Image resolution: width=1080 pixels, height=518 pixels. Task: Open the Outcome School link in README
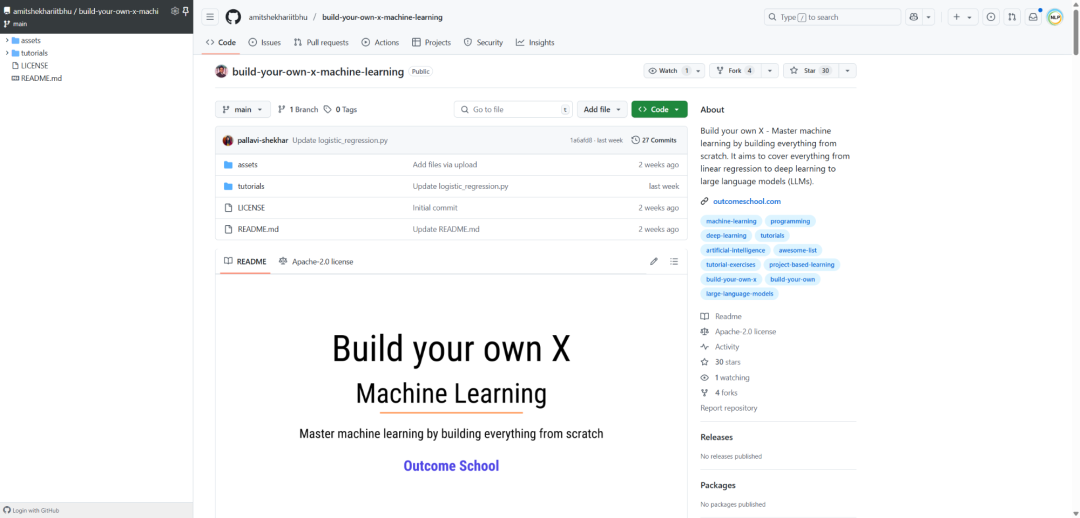[451, 466]
